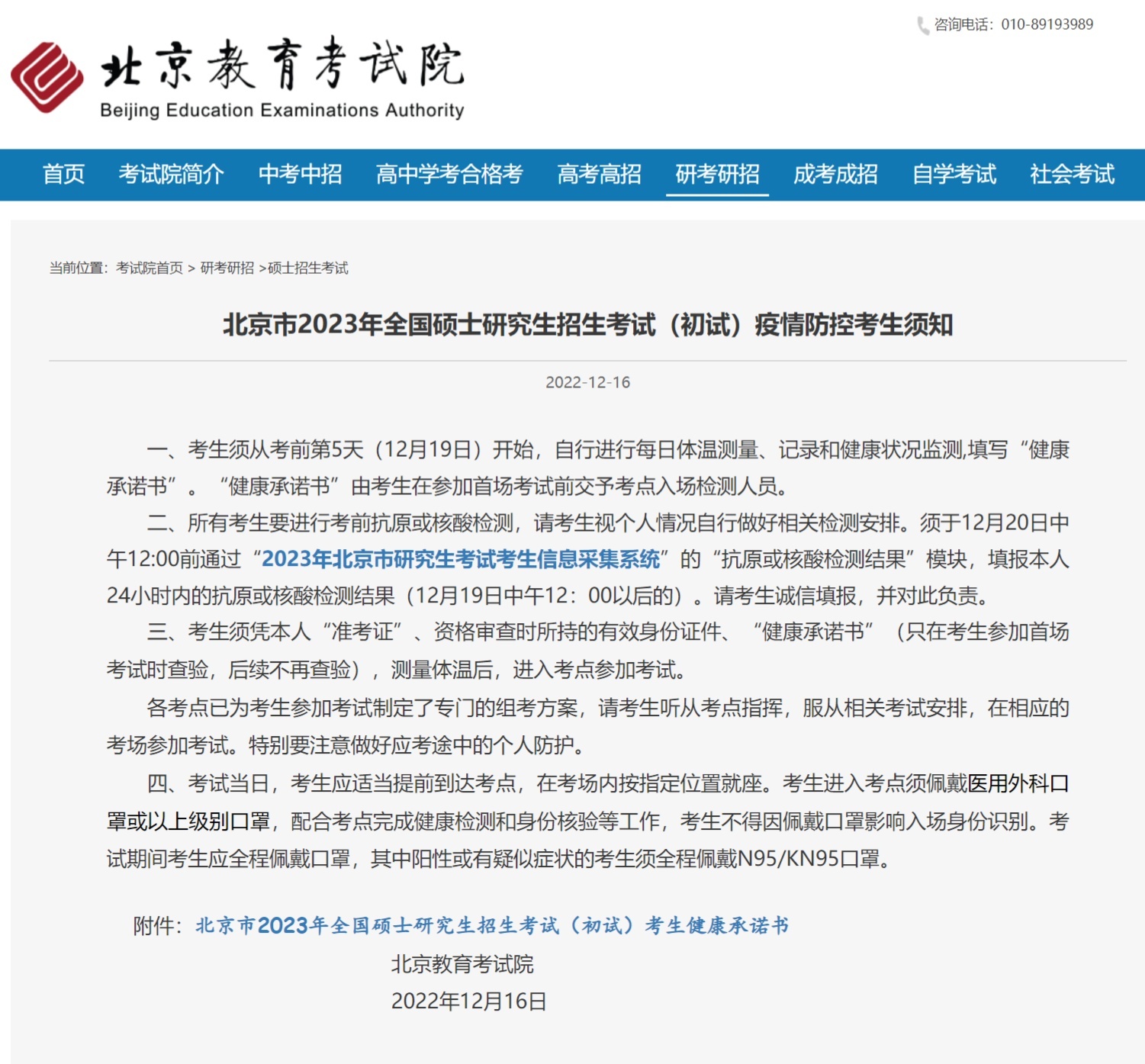Click the consultation phone number 010-89193989

pyautogui.click(x=1047, y=24)
